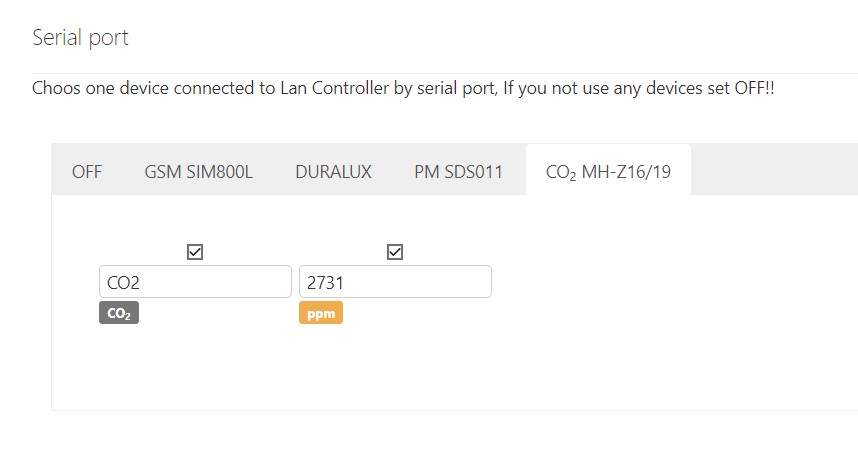The height and width of the screenshot is (461, 858).
Task: Click the word "Choos" starting the description
Action: coord(55,88)
